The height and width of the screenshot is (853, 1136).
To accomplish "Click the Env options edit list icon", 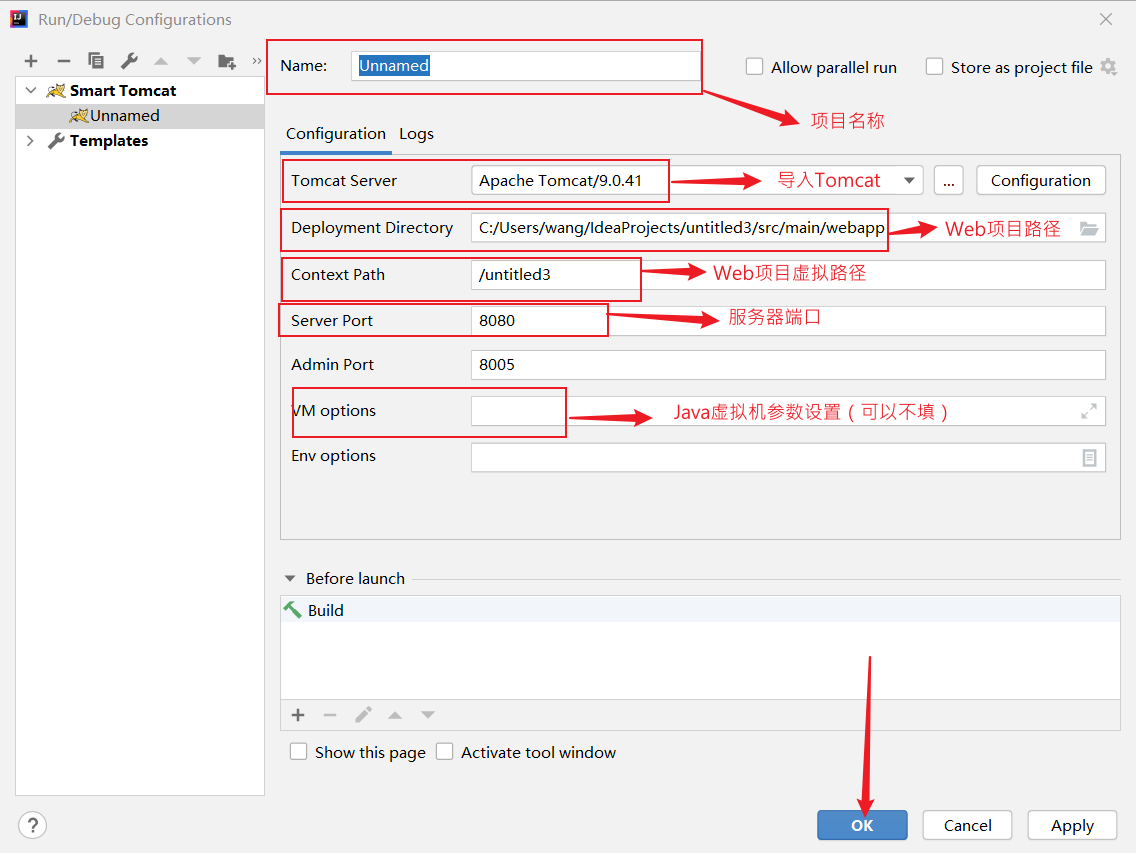I will pos(1089,457).
